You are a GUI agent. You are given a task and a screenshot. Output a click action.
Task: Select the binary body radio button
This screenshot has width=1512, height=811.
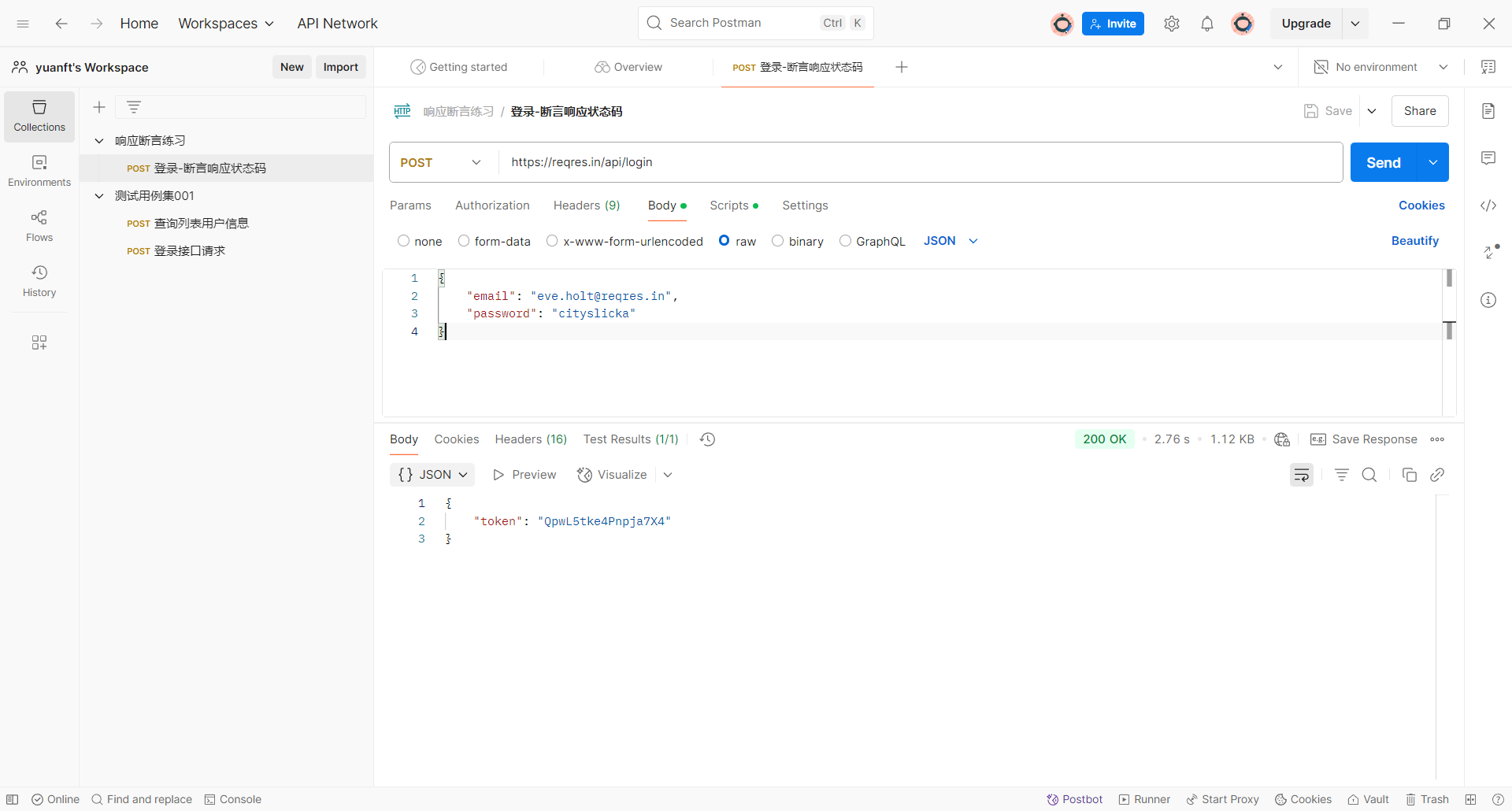(778, 241)
